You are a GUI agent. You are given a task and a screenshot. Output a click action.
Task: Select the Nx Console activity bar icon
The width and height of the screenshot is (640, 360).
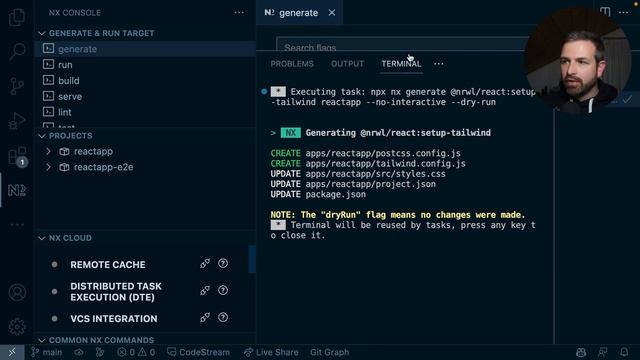coord(17,190)
